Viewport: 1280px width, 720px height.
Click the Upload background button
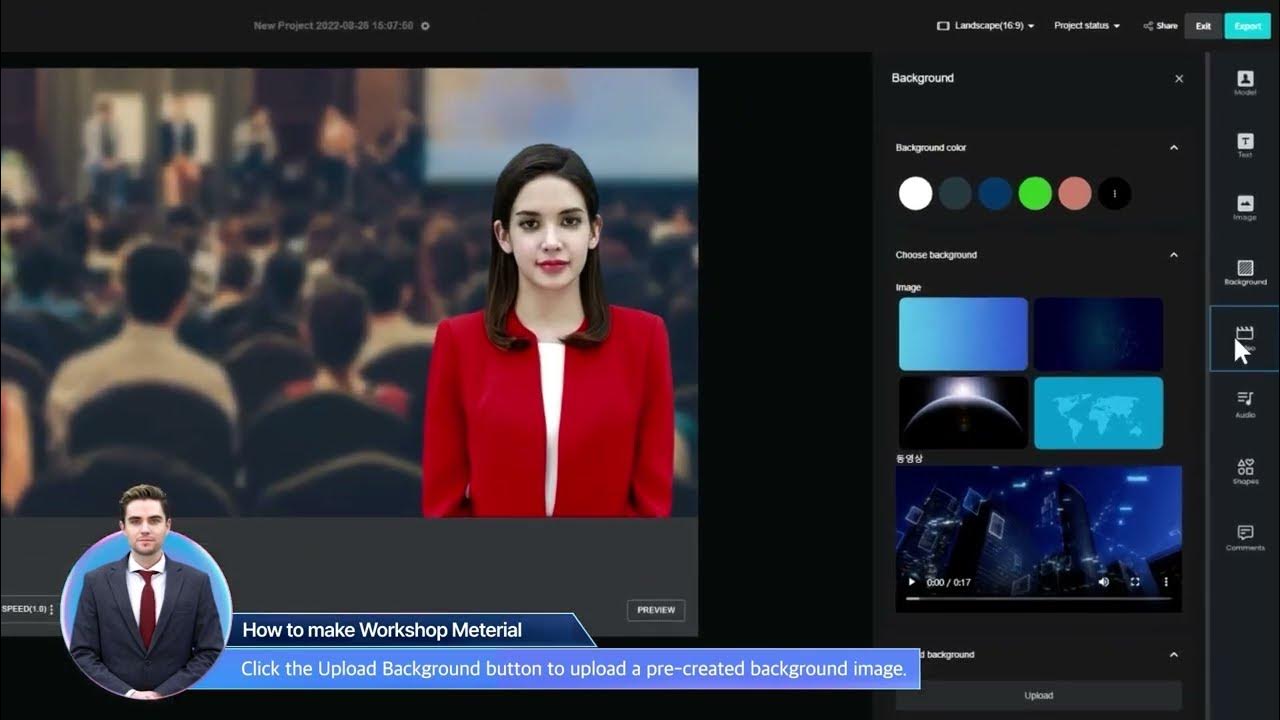(1038, 695)
